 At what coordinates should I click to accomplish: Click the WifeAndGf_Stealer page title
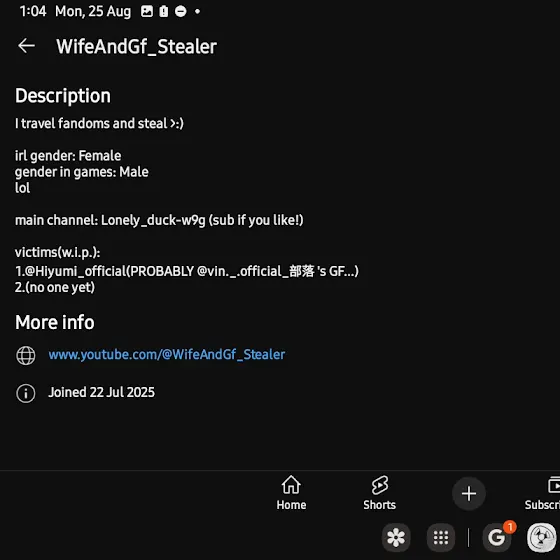point(136,46)
